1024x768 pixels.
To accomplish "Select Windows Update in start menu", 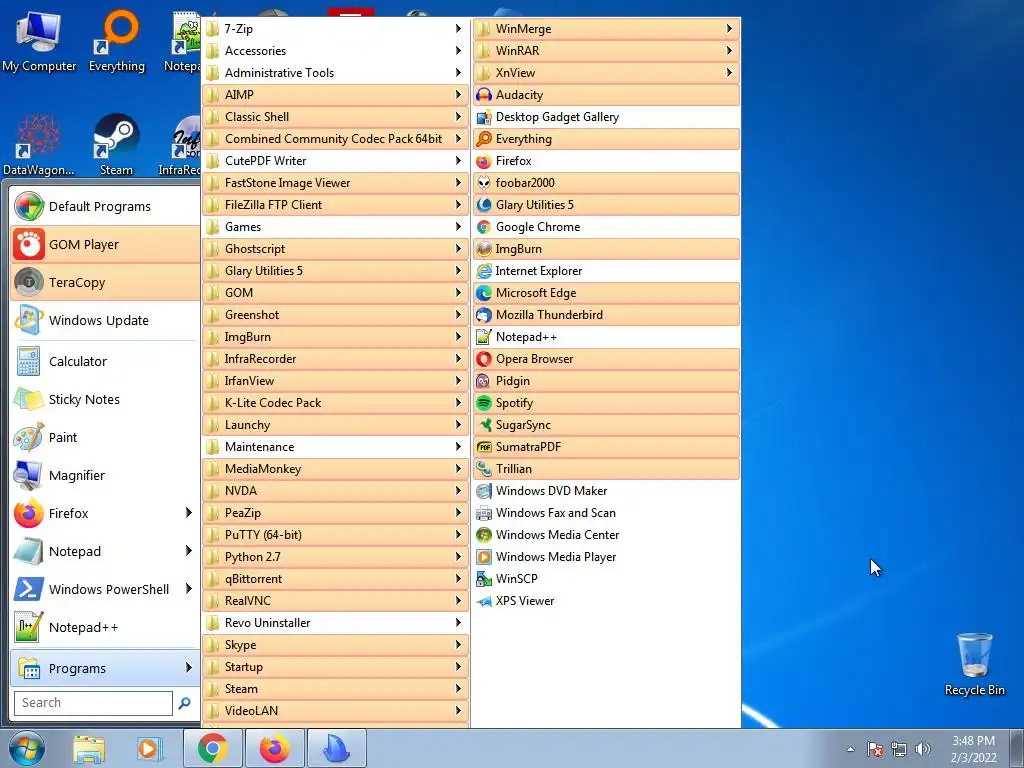I will pos(105,320).
